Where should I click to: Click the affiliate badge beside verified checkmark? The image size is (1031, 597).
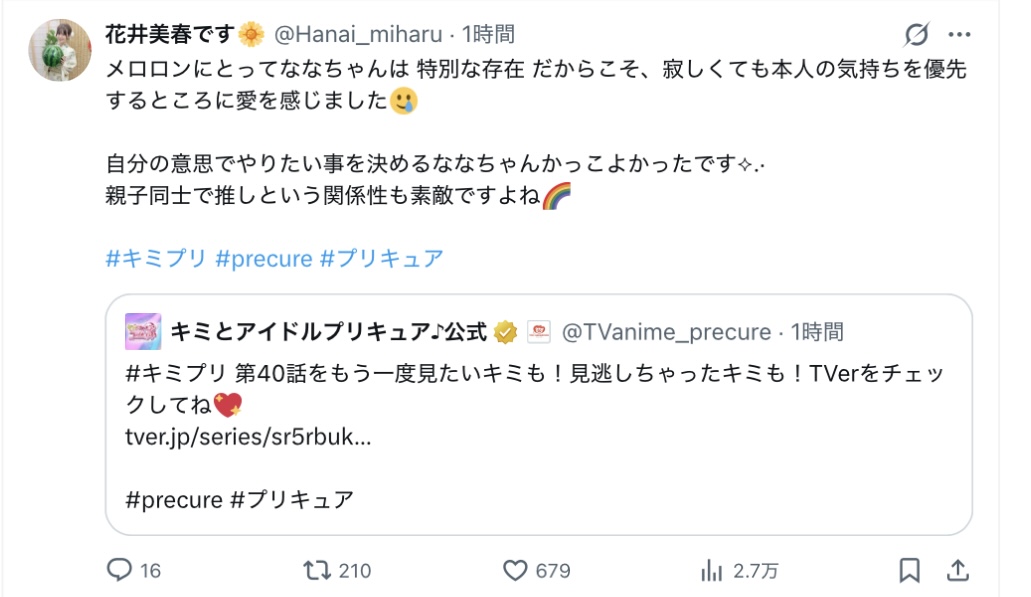(x=538, y=331)
